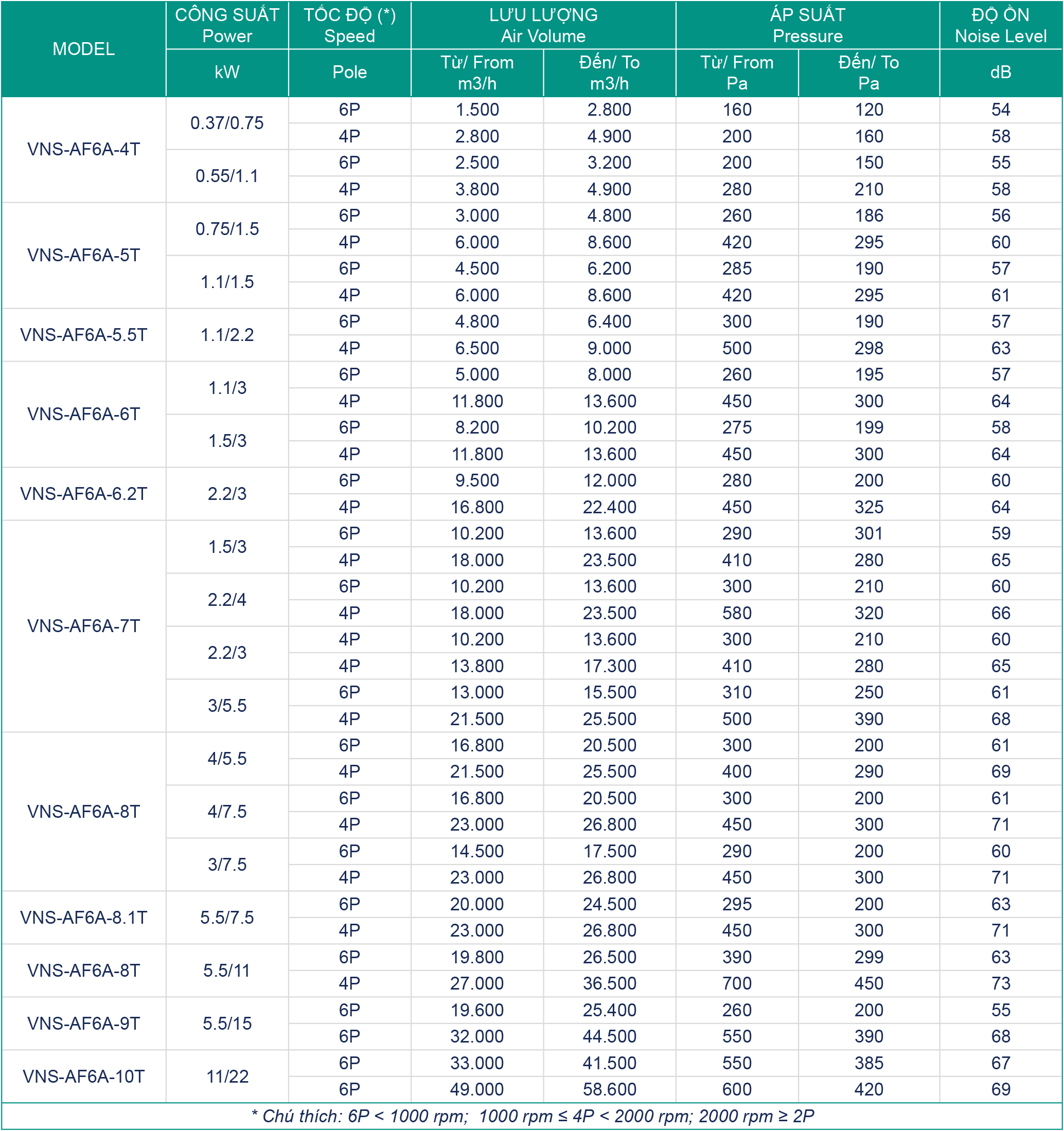1064x1131 pixels.
Task: Click the MODEL column header
Action: pyautogui.click(x=84, y=49)
